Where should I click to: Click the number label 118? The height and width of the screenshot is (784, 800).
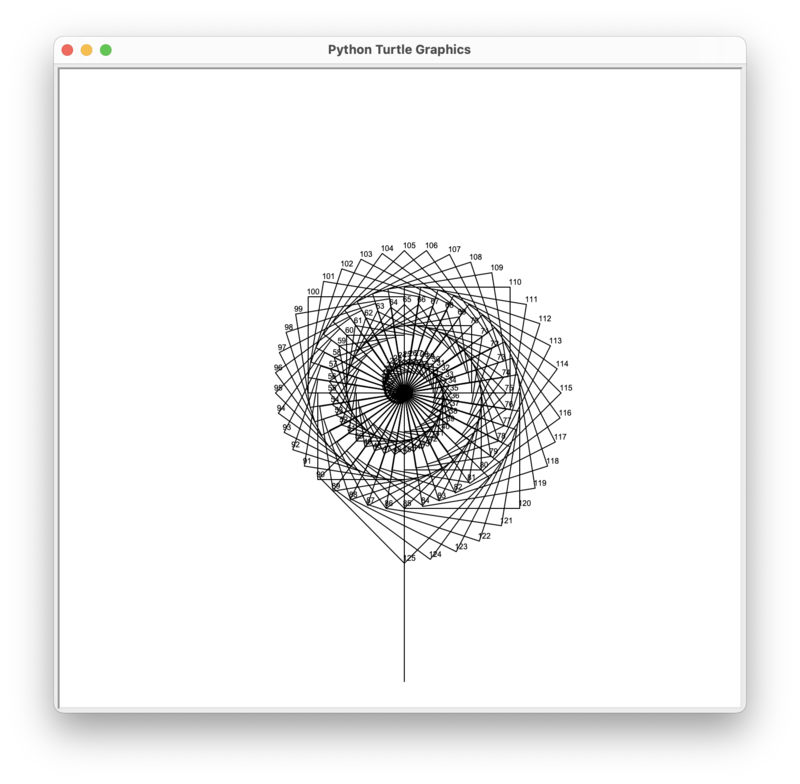[x=553, y=461]
